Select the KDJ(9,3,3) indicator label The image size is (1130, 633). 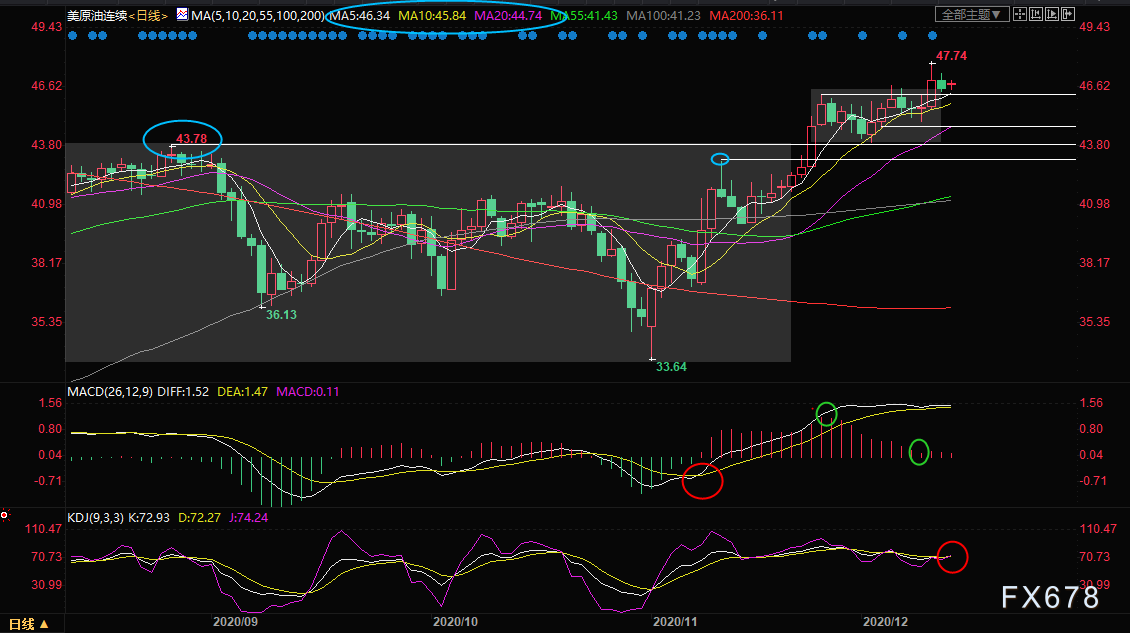coord(95,518)
